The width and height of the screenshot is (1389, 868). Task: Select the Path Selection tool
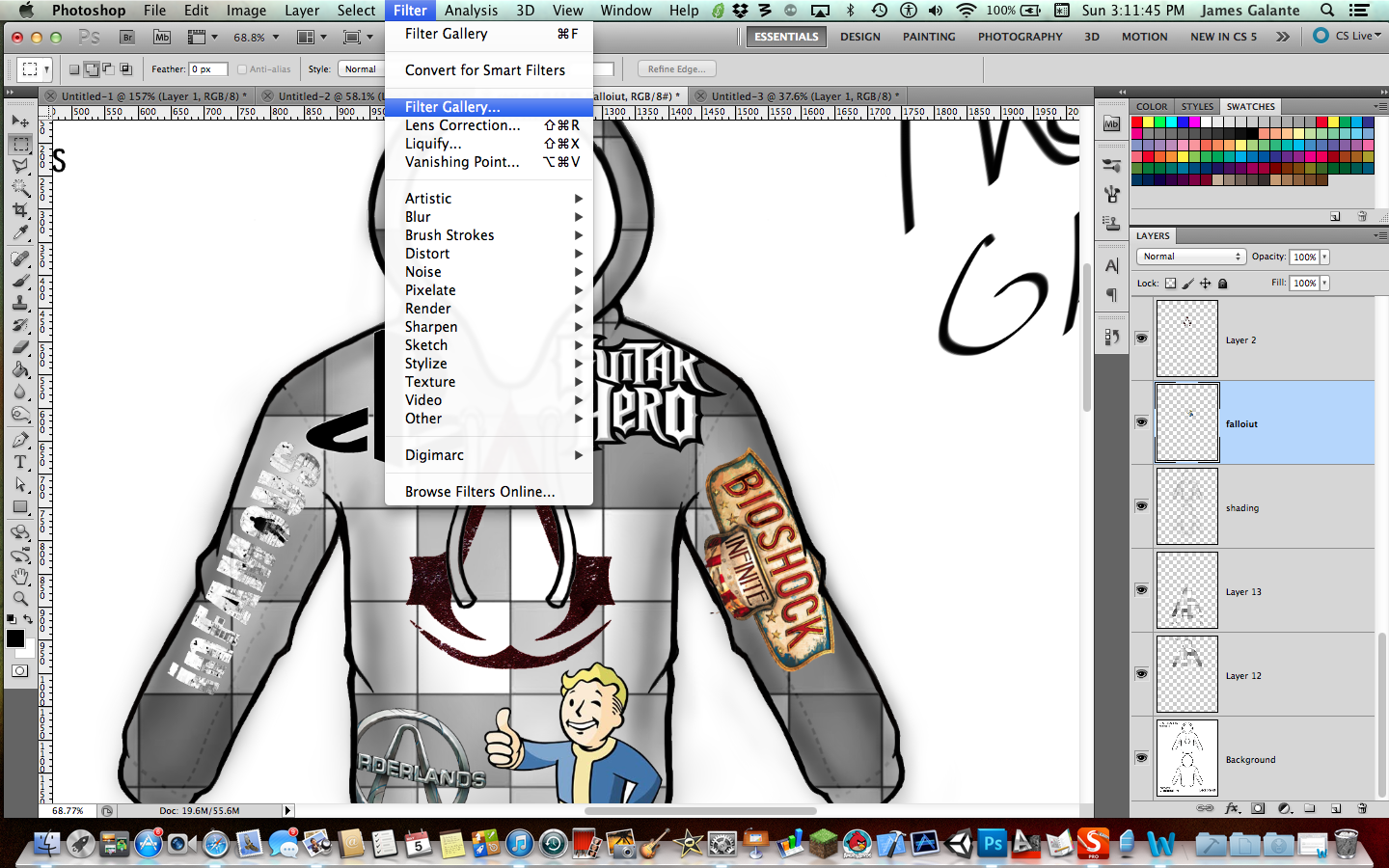(x=20, y=484)
